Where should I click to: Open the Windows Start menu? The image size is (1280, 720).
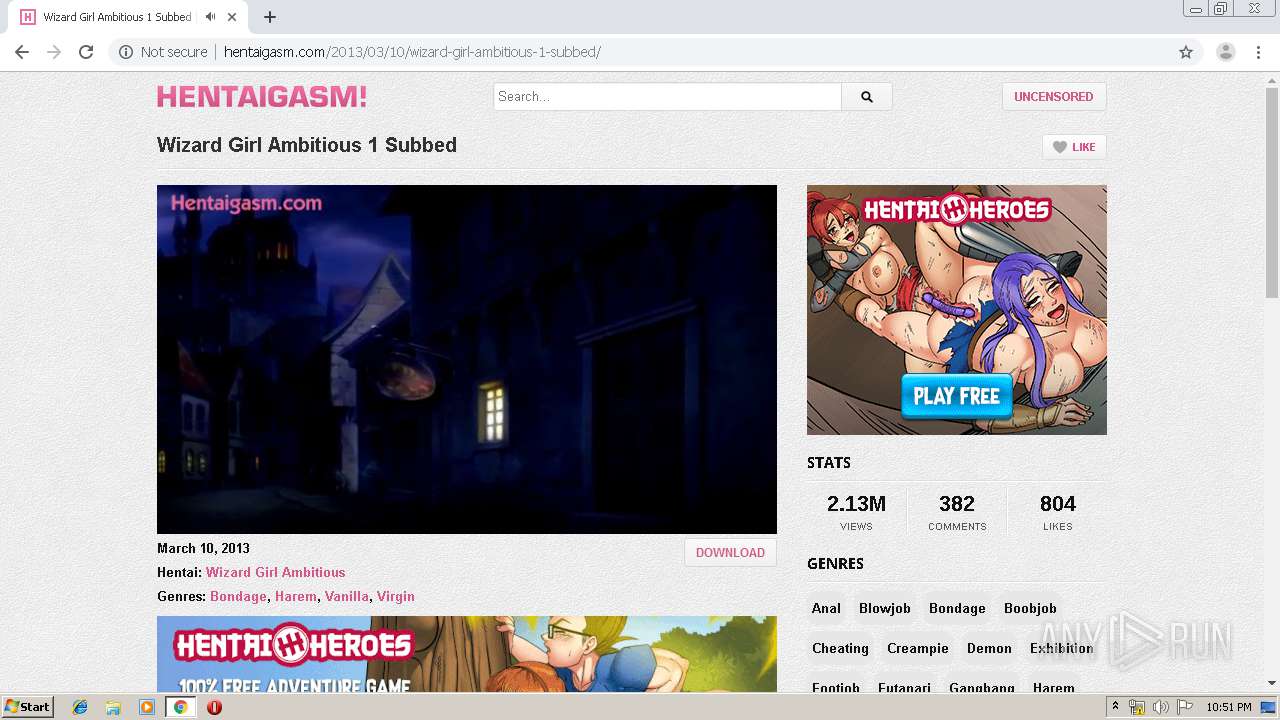pos(27,706)
